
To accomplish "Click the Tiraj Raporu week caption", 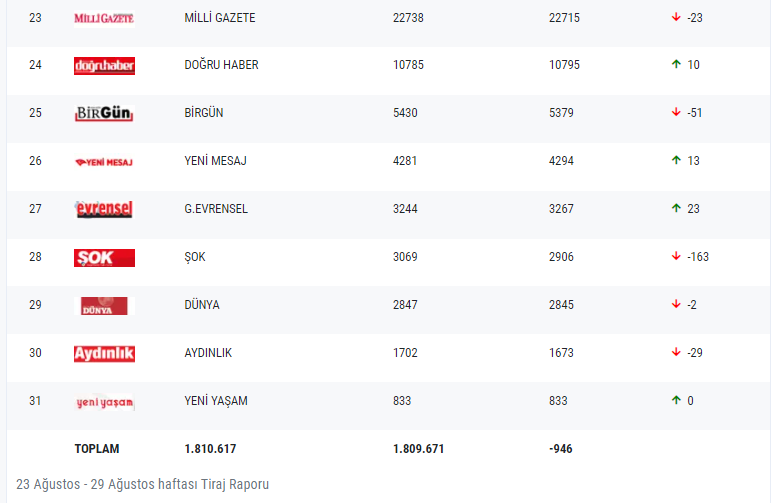I will coord(143,484).
